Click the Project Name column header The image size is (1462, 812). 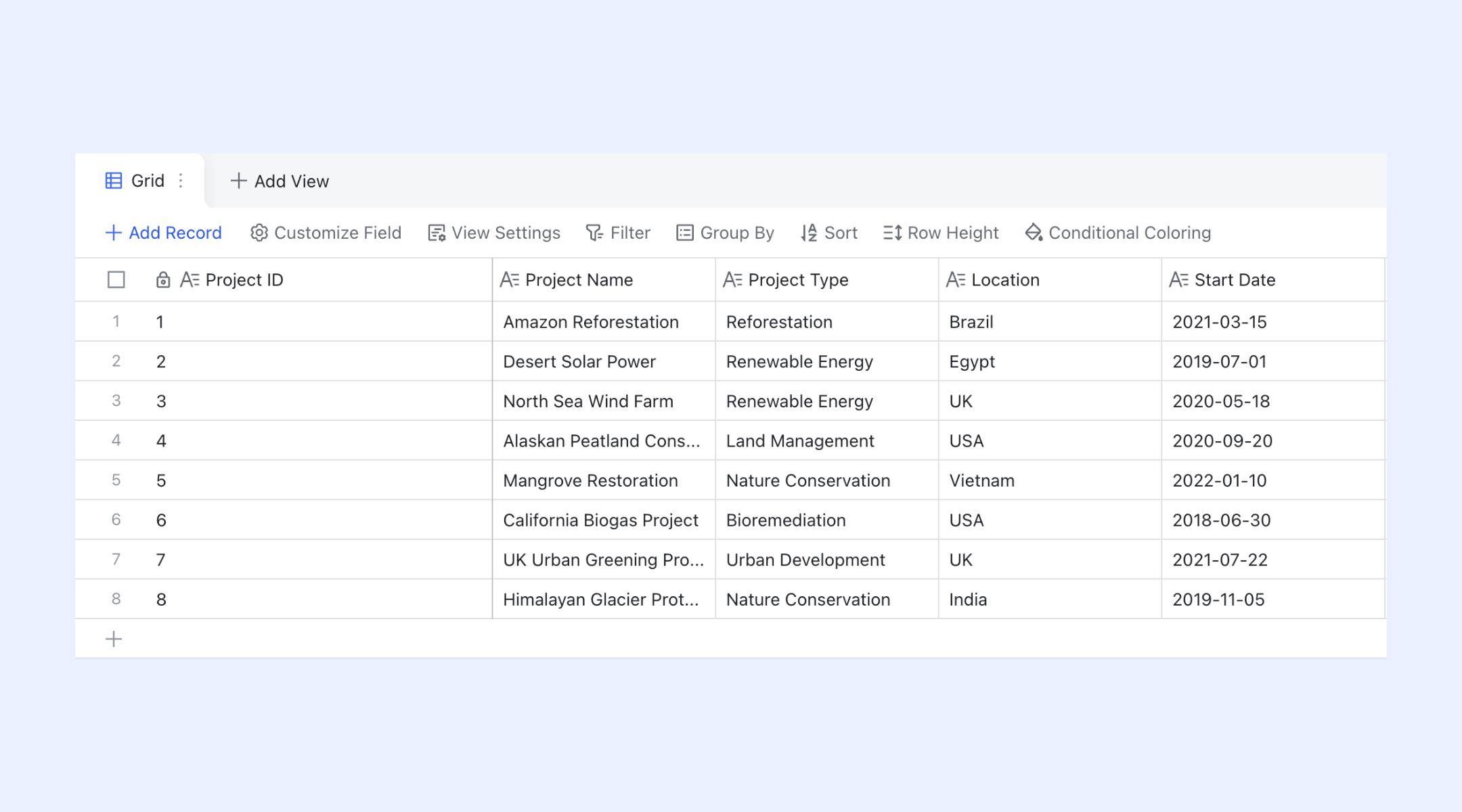click(604, 279)
